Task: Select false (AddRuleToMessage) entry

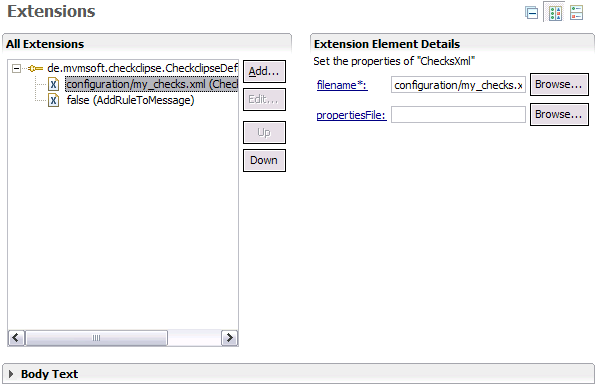Action: [x=130, y=100]
